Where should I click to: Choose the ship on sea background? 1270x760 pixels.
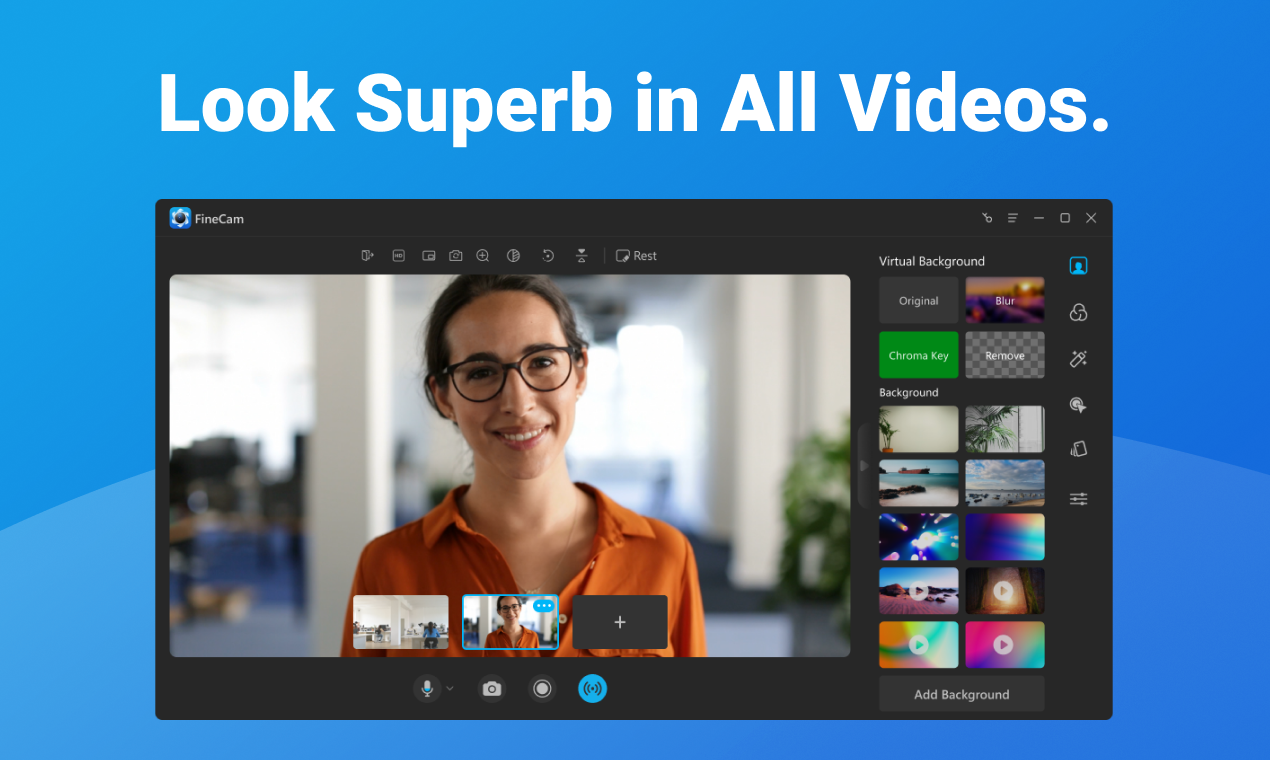click(x=919, y=483)
